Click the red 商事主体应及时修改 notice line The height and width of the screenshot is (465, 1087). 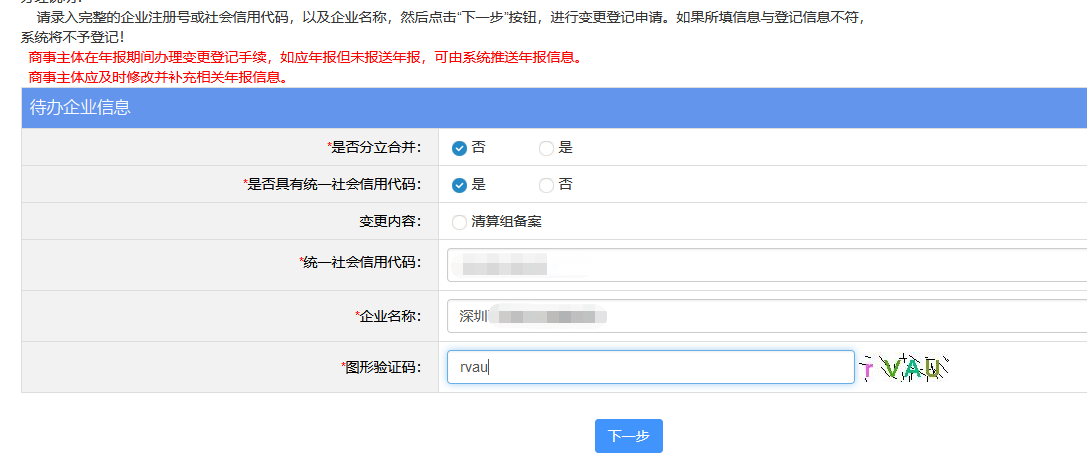tap(159, 77)
